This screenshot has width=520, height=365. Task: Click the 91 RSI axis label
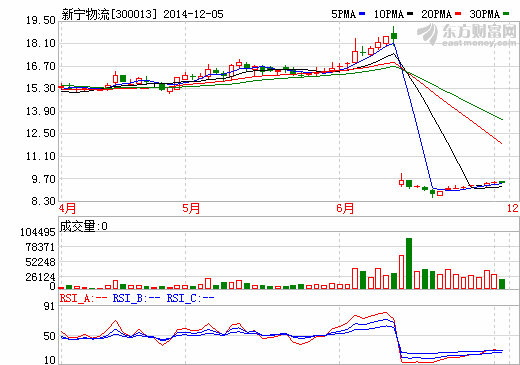[x=49, y=306]
